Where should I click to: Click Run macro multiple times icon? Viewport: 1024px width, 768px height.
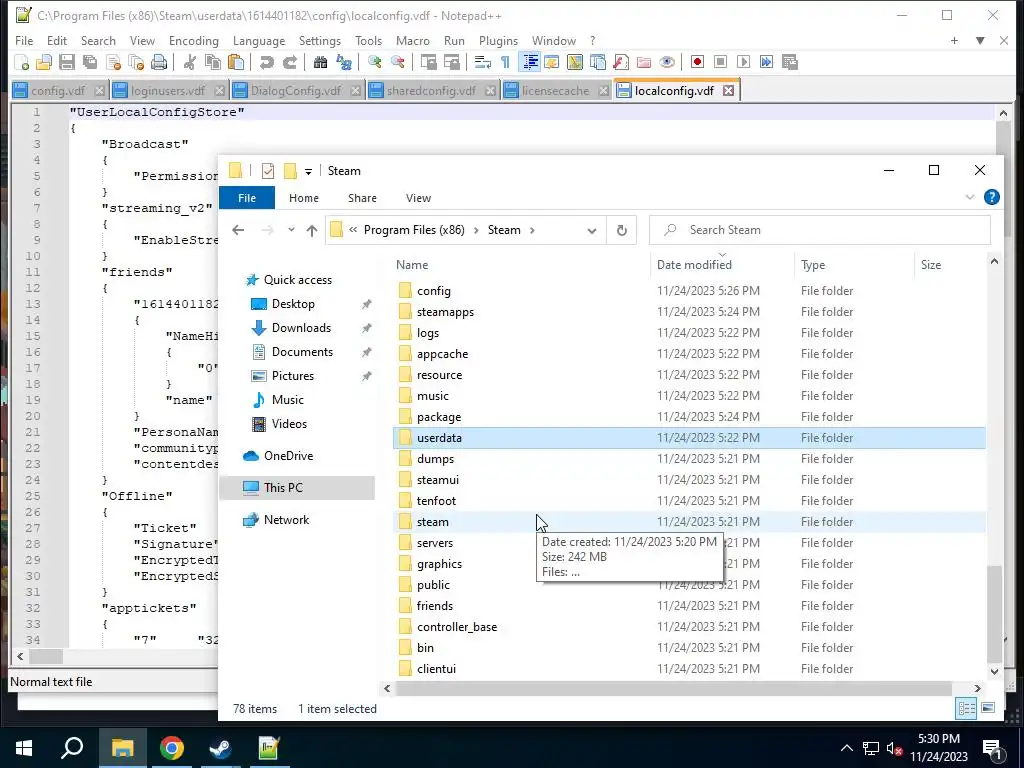point(766,62)
